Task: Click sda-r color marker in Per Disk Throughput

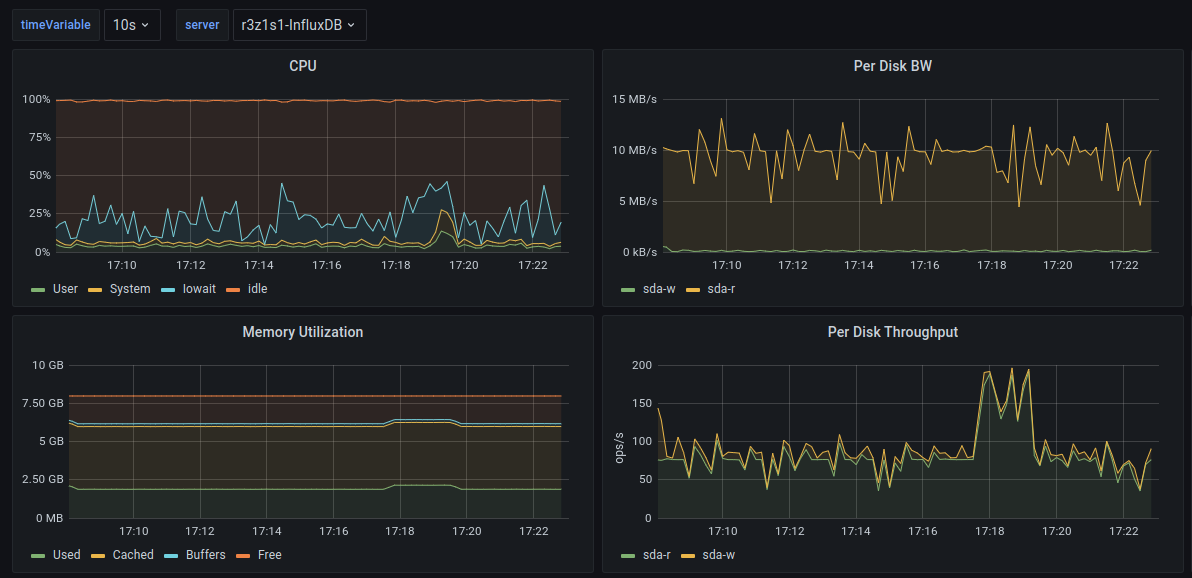Action: click(628, 555)
